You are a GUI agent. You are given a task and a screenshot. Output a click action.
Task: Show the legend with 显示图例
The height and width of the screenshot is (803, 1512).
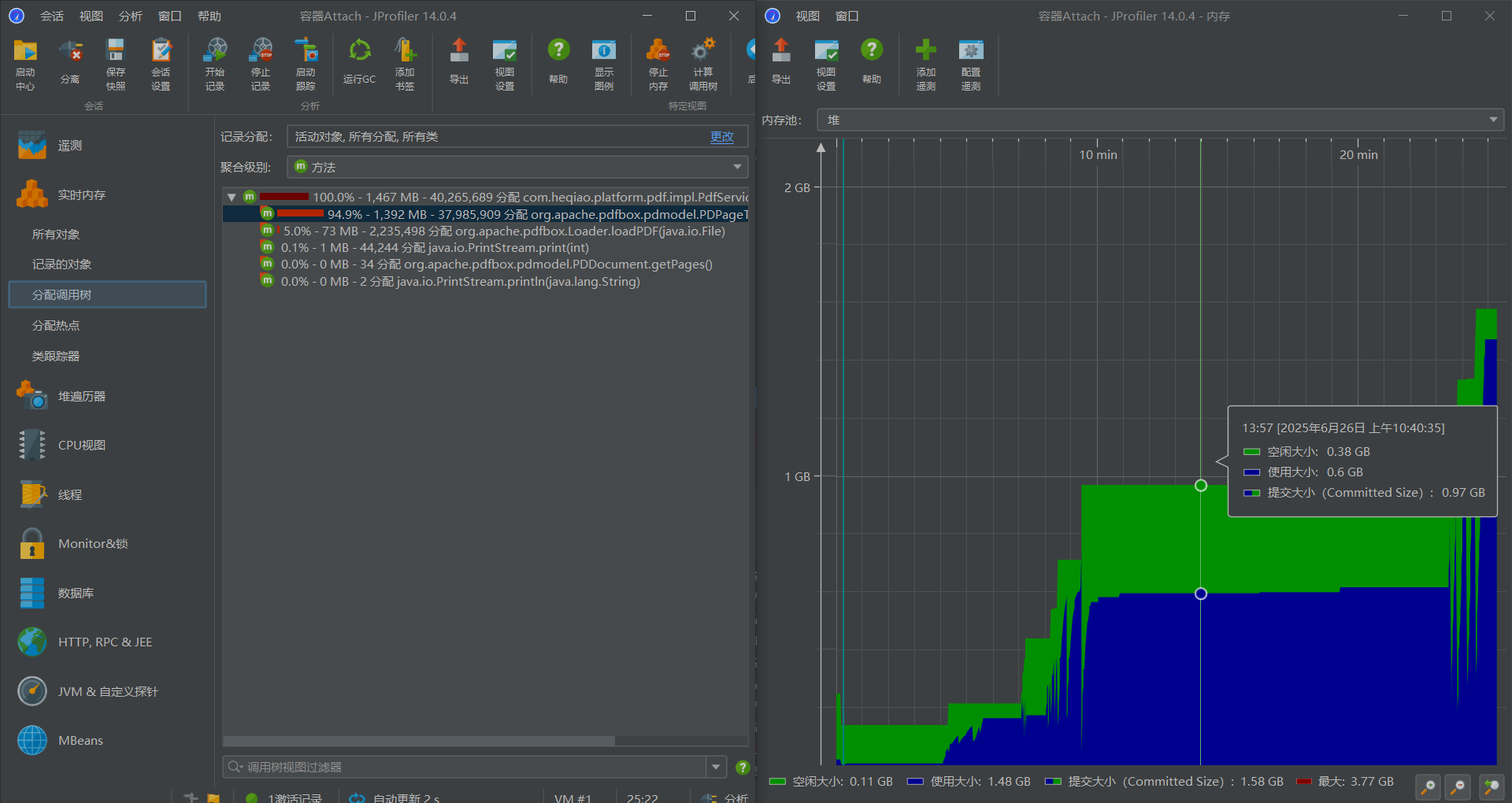click(x=604, y=65)
